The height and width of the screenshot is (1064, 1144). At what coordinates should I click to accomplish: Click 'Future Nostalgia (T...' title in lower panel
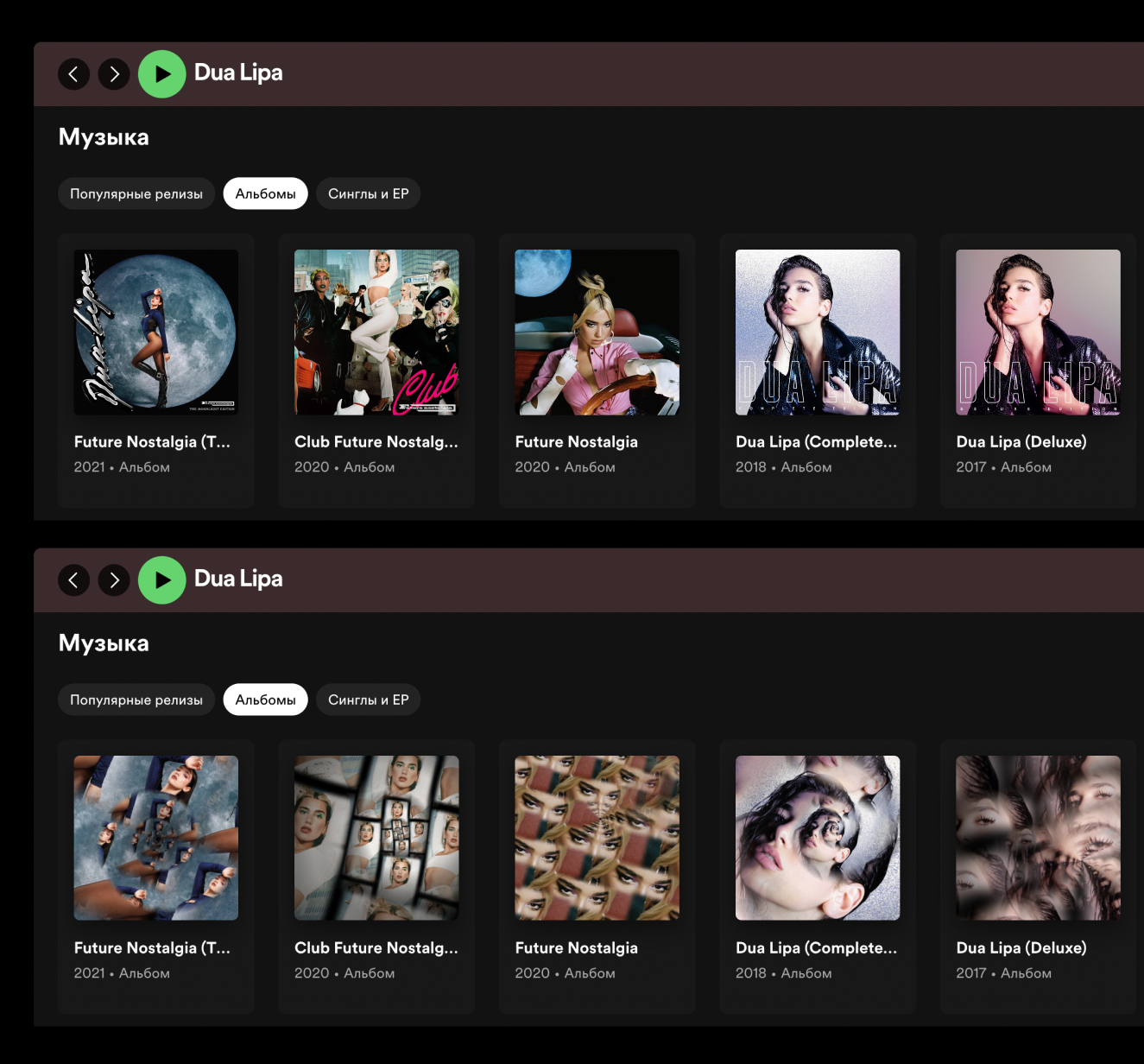click(152, 948)
